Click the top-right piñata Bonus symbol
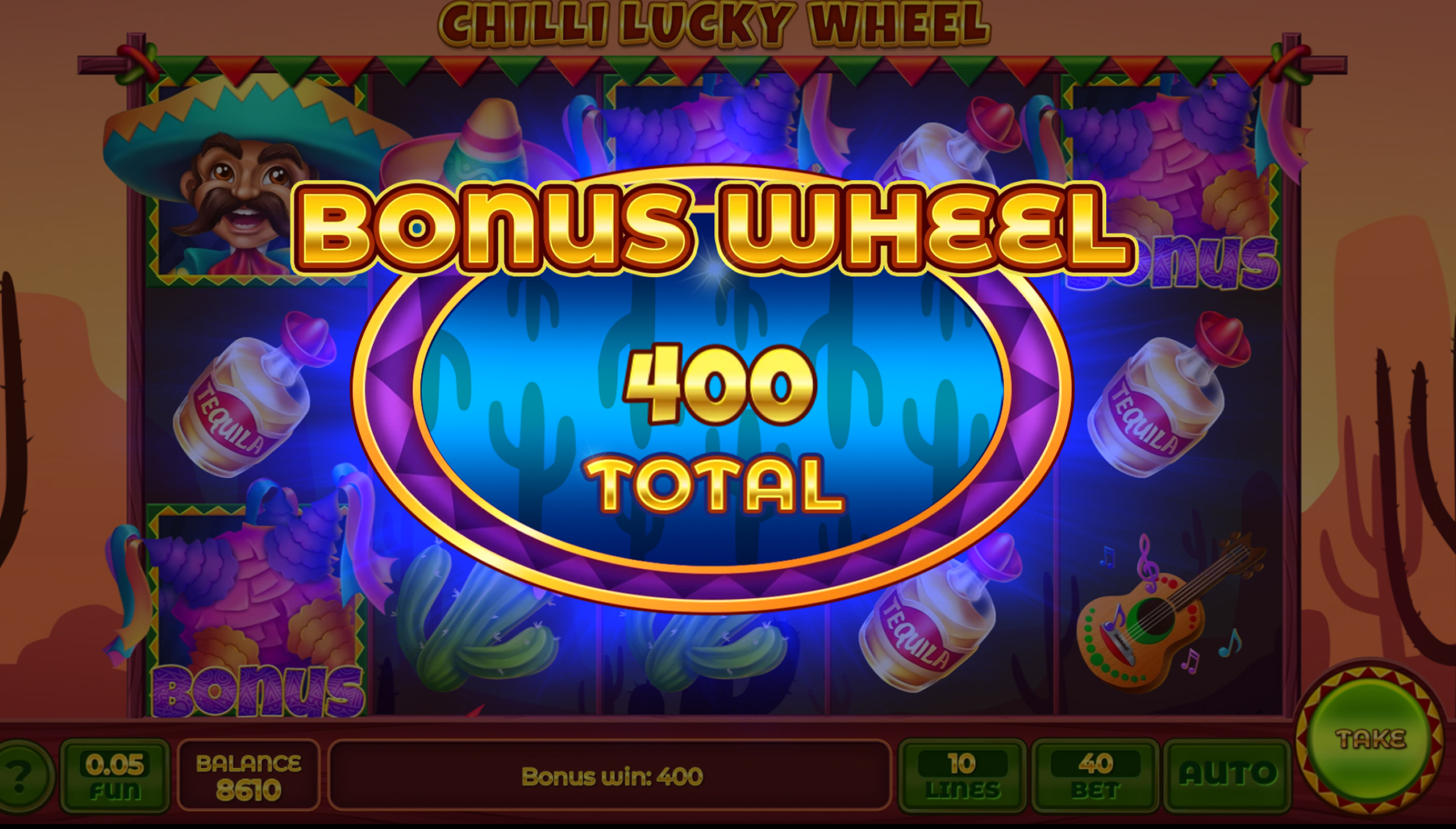 tap(1172, 183)
